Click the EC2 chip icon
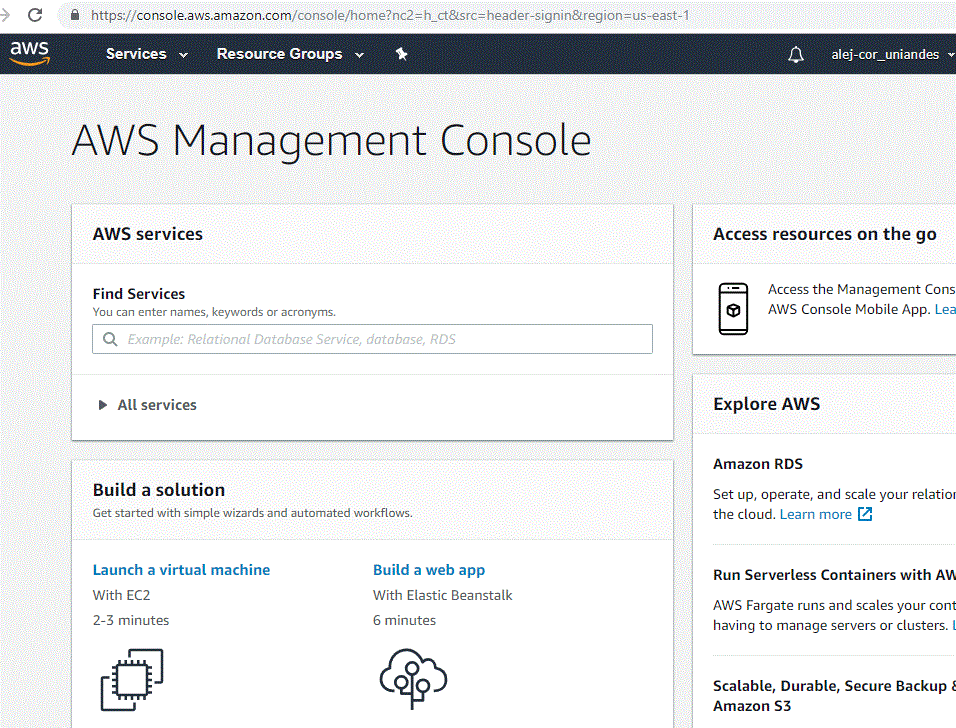 [132, 679]
